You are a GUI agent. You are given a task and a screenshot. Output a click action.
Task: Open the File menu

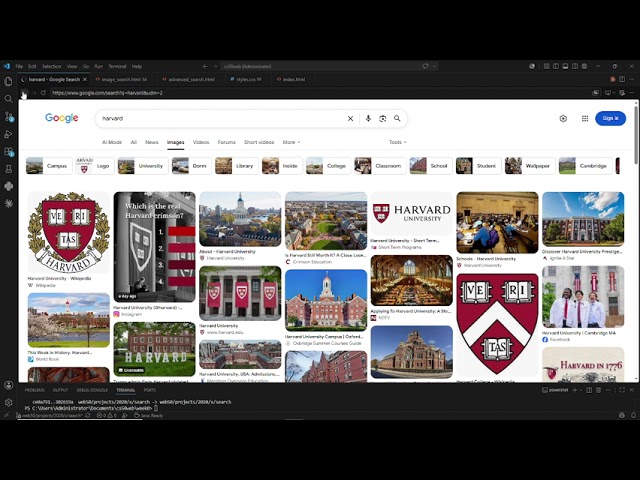click(19, 66)
